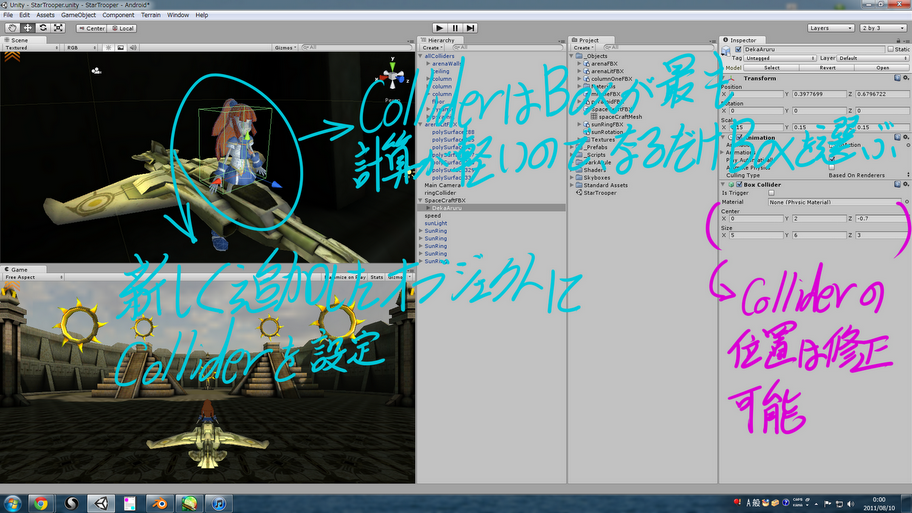Image resolution: width=912 pixels, height=513 pixels.
Task: Collapse allColliders in Hierarchy
Action: pyautogui.click(x=421, y=56)
